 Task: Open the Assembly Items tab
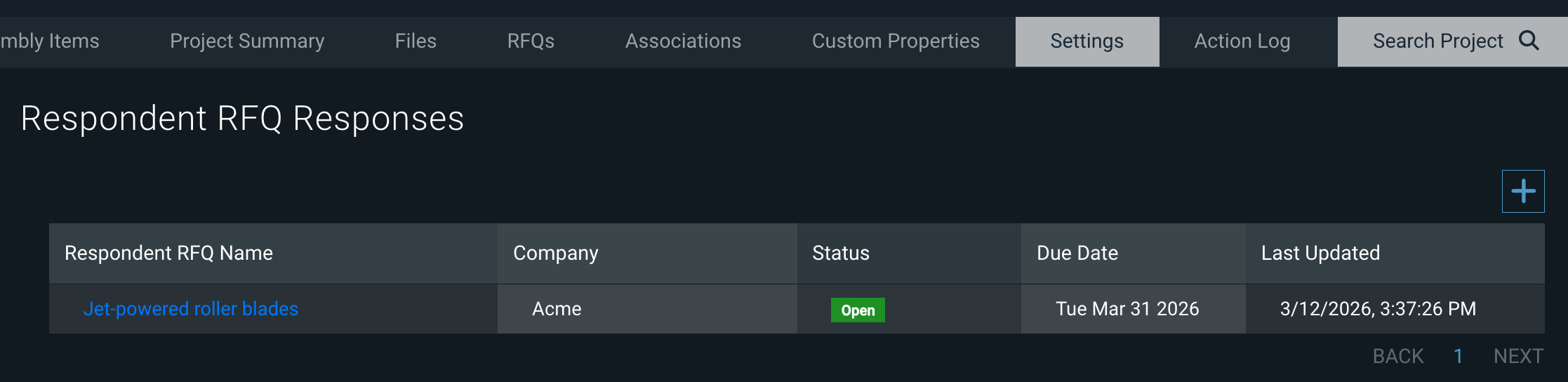pyautogui.click(x=49, y=41)
